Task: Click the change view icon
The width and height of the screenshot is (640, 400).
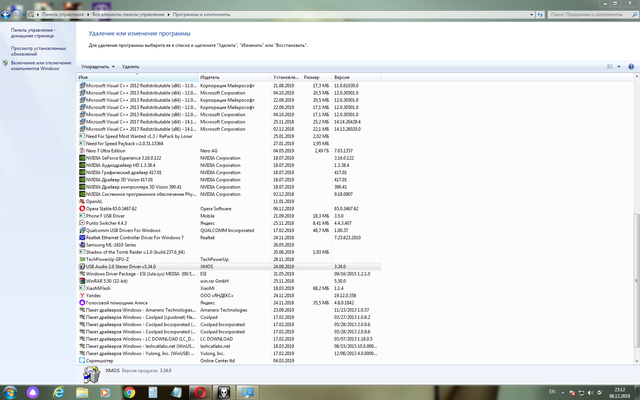Action: click(x=610, y=67)
